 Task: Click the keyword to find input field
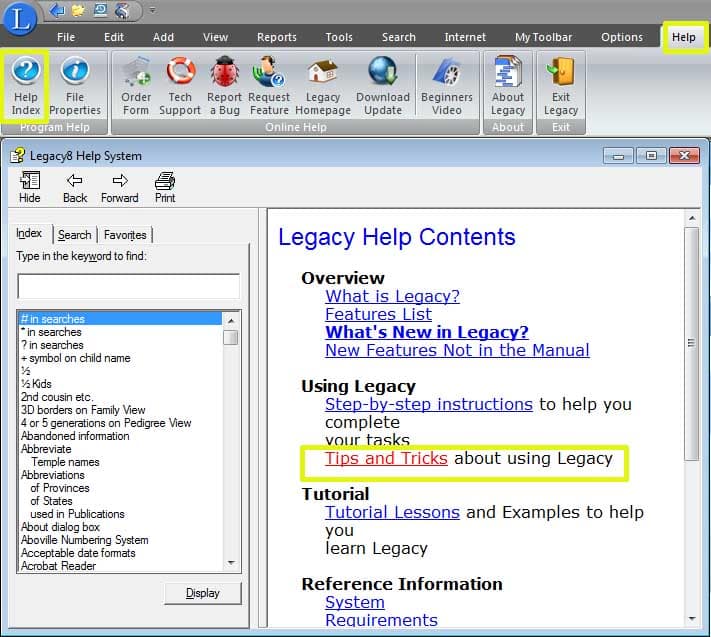coord(128,286)
